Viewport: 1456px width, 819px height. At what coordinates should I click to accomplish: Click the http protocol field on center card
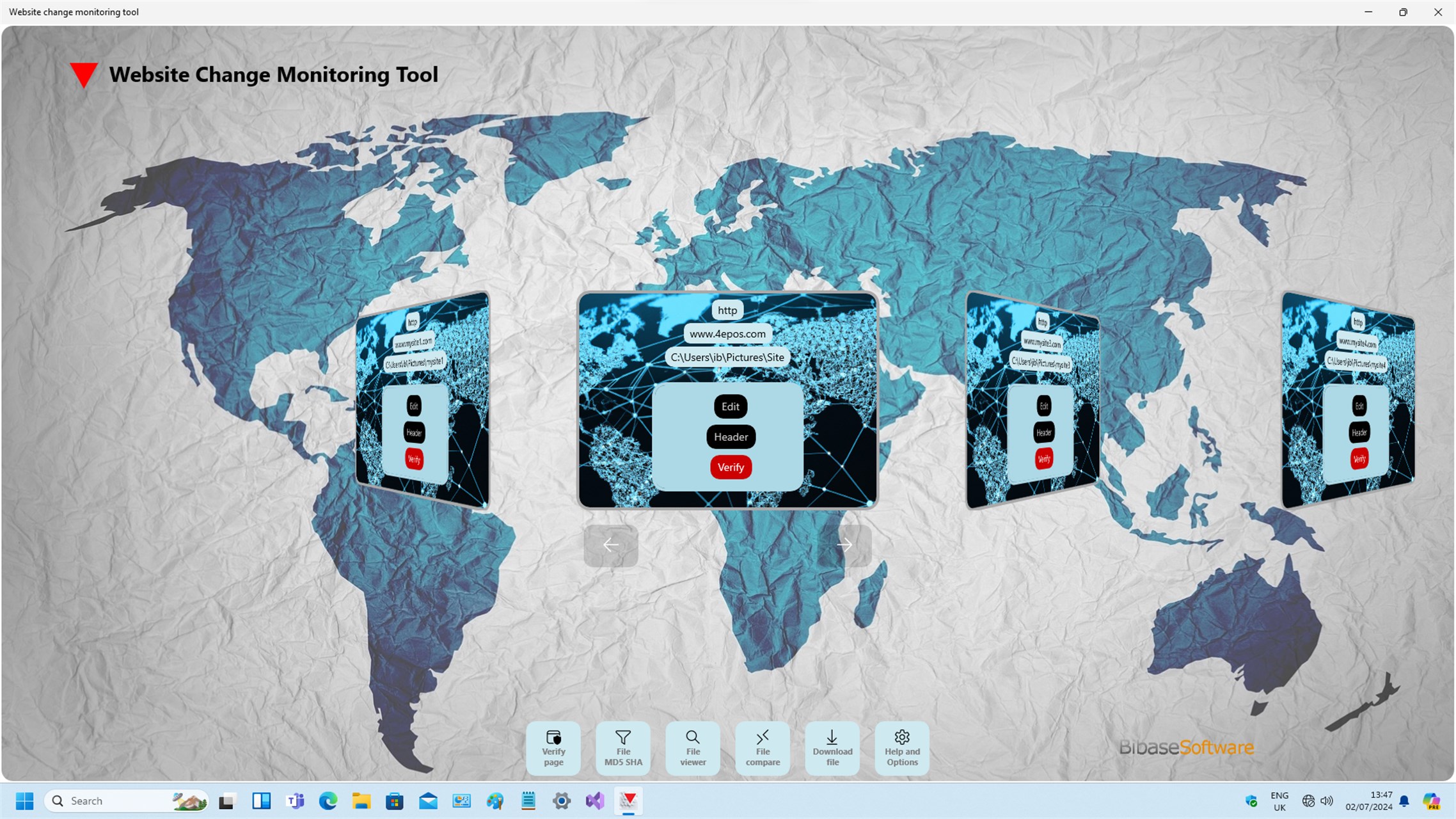(727, 310)
